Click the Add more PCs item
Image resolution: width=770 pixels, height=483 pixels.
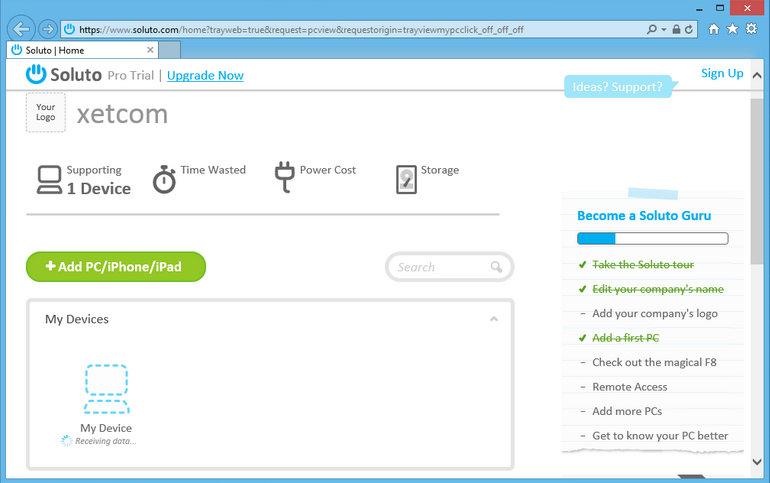tap(627, 411)
